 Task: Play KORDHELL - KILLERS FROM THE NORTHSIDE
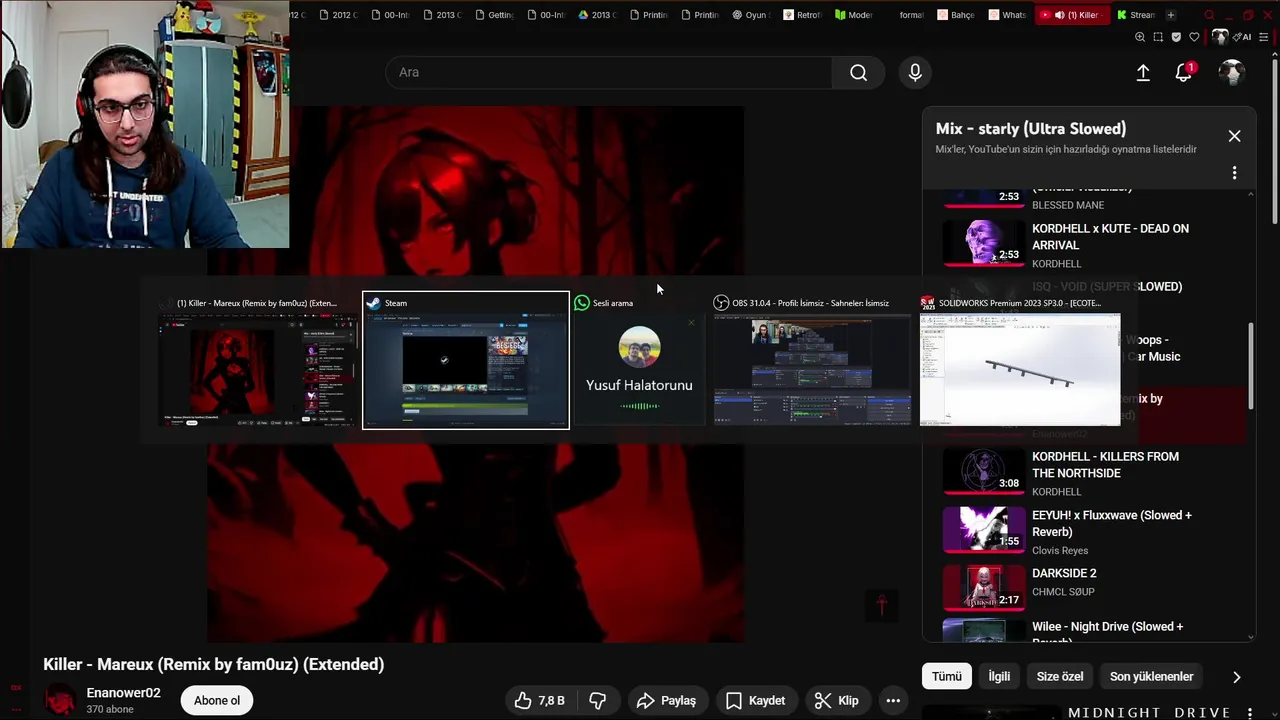pyautogui.click(x=1105, y=465)
